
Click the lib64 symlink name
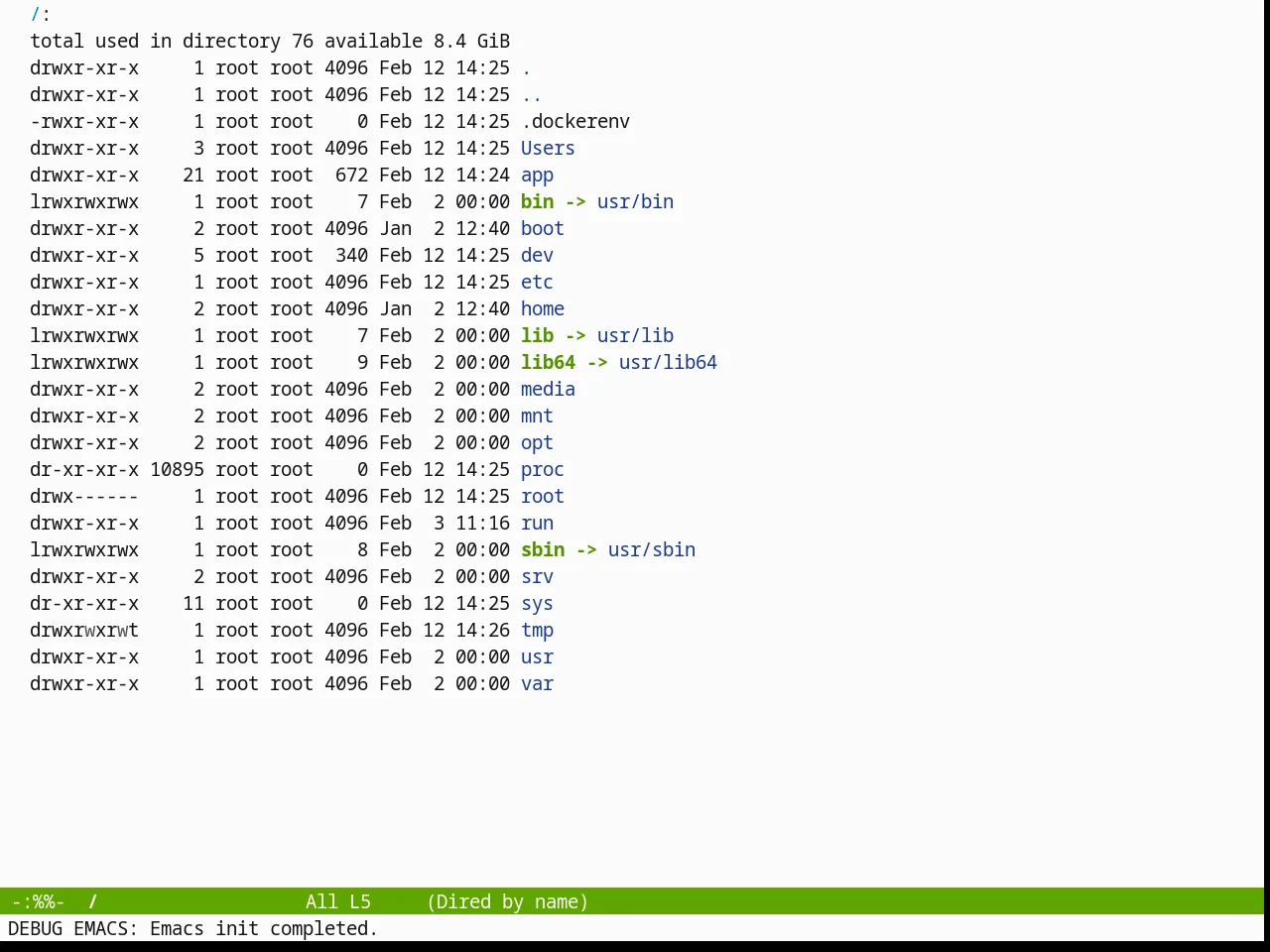pos(548,362)
